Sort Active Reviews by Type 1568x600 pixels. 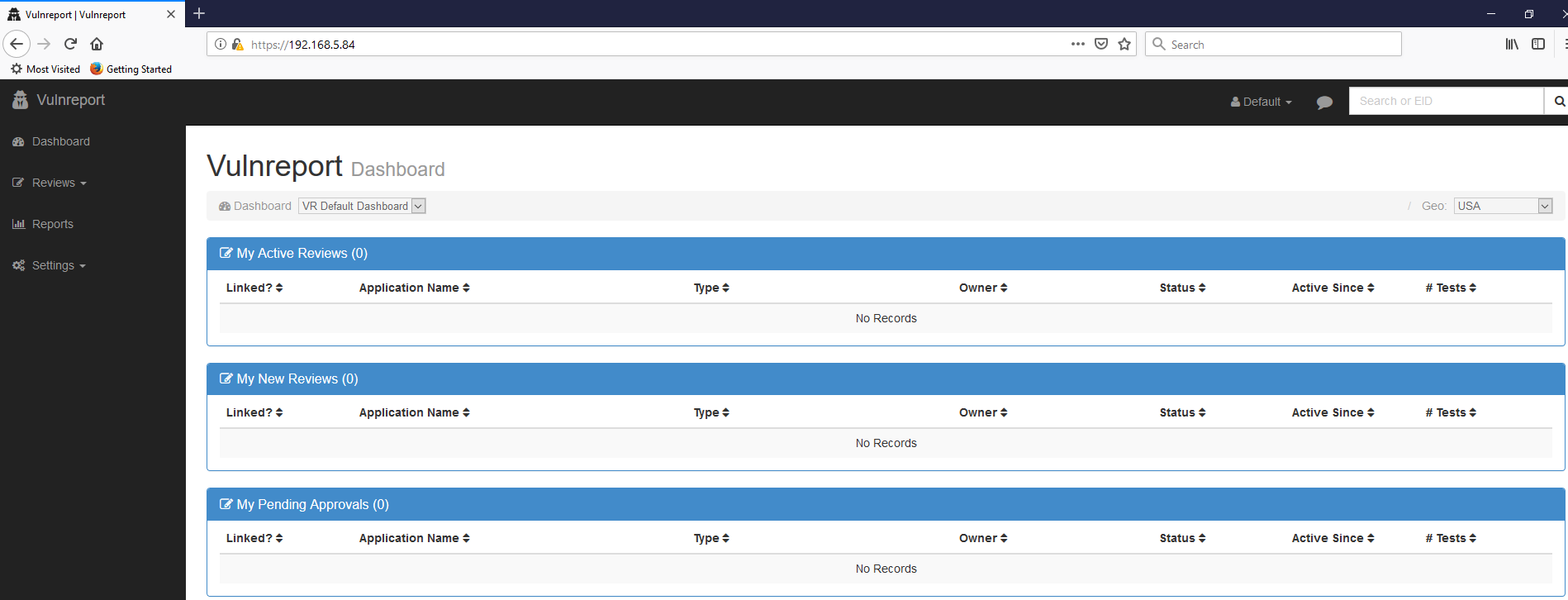pos(711,288)
